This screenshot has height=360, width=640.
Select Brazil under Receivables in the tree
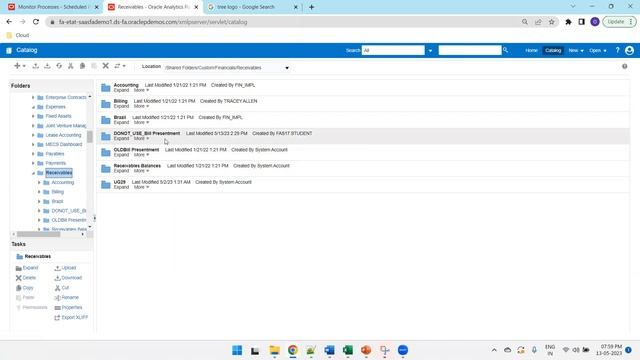point(57,201)
